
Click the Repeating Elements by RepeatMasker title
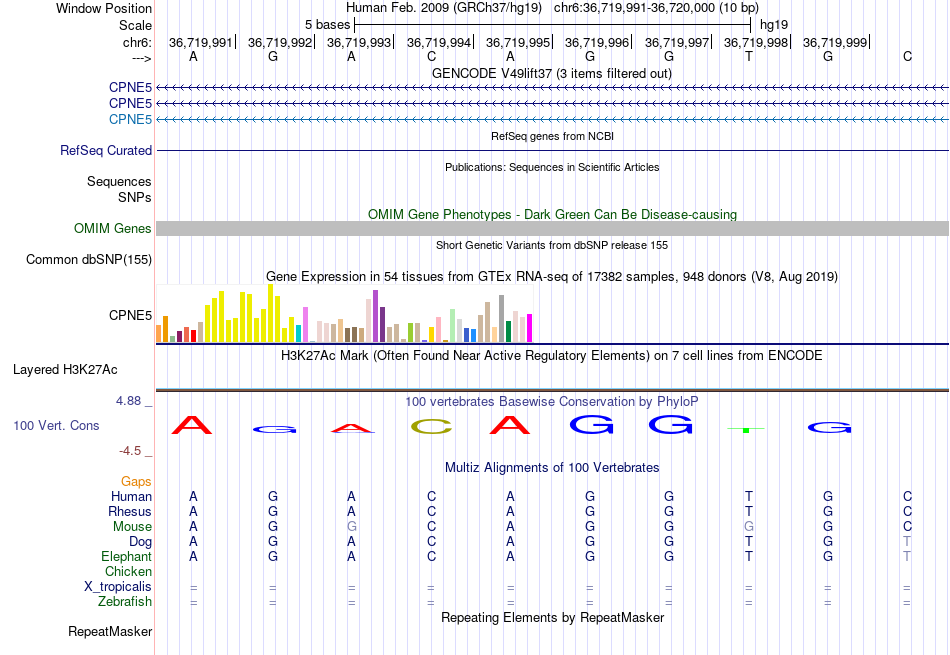553,617
